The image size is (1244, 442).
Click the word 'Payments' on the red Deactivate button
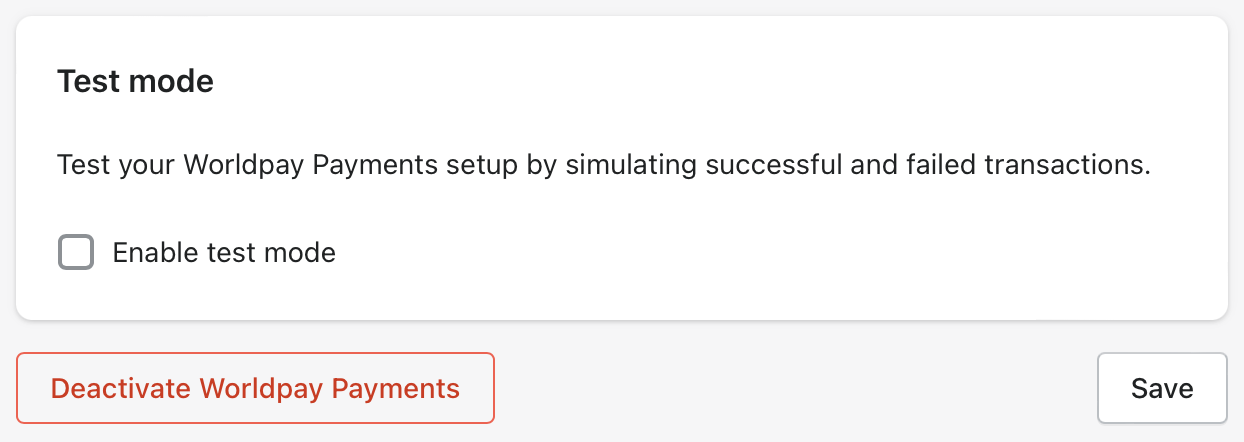[396, 388]
